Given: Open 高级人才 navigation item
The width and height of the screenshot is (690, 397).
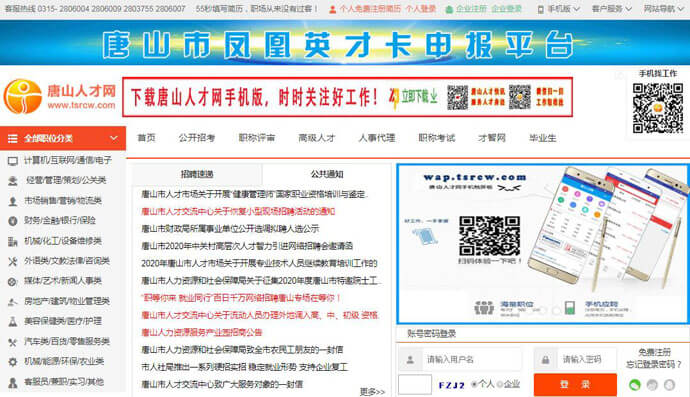Looking at the screenshot, I should click(317, 138).
